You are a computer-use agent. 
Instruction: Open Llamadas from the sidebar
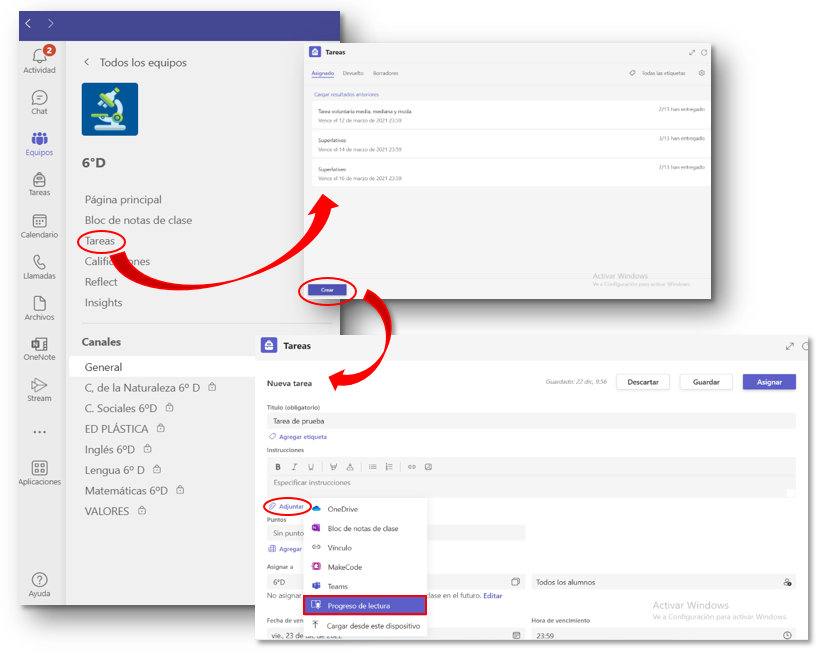coord(39,267)
